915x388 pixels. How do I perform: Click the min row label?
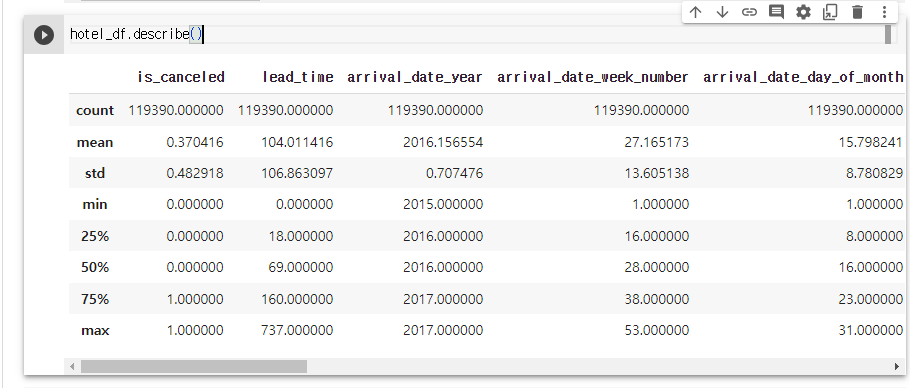95,204
